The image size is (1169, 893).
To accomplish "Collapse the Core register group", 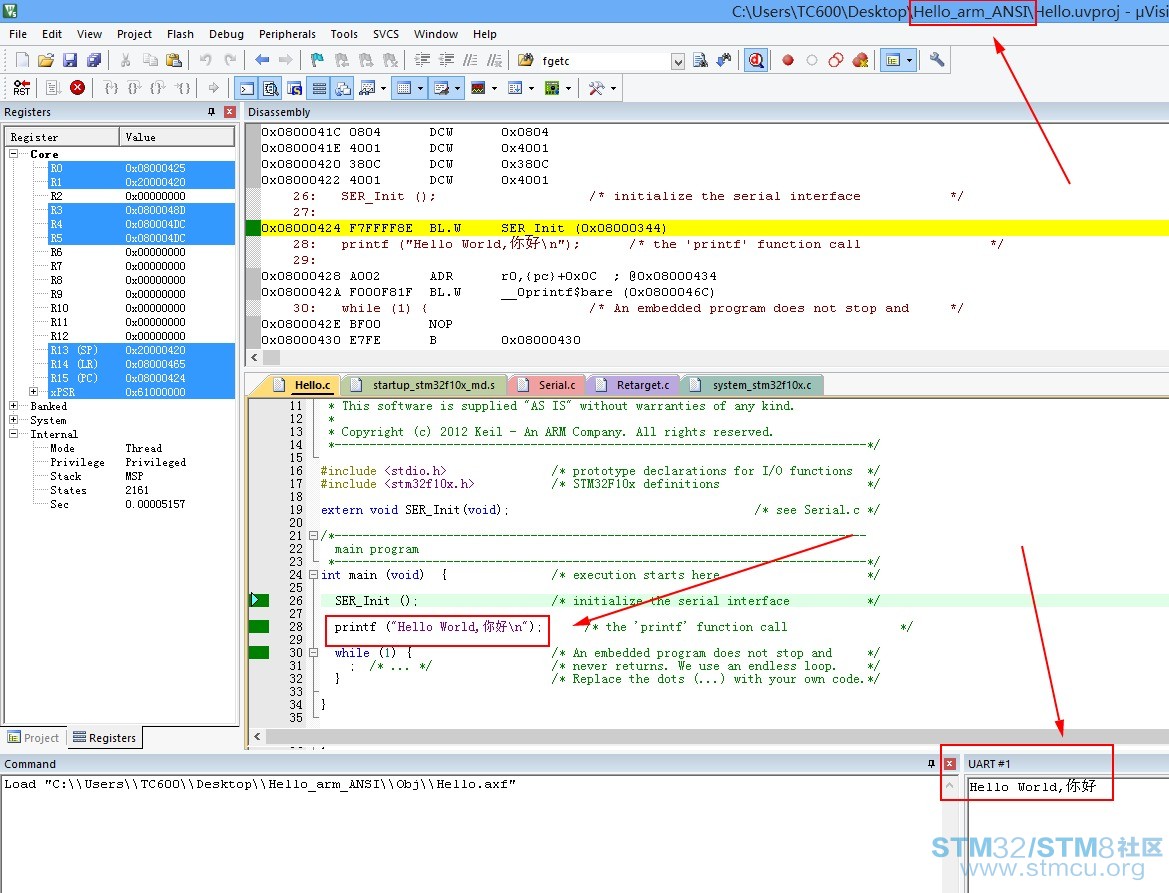I will [x=13, y=154].
